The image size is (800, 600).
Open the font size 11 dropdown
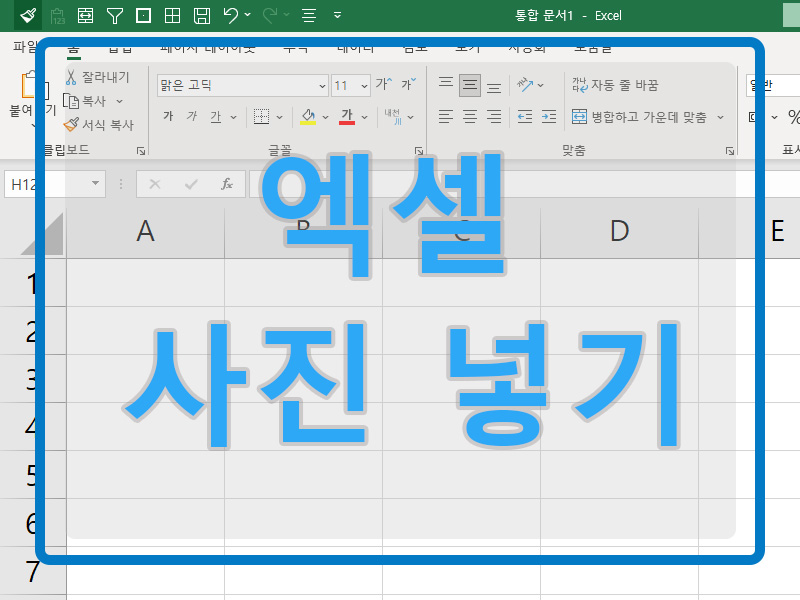click(364, 86)
